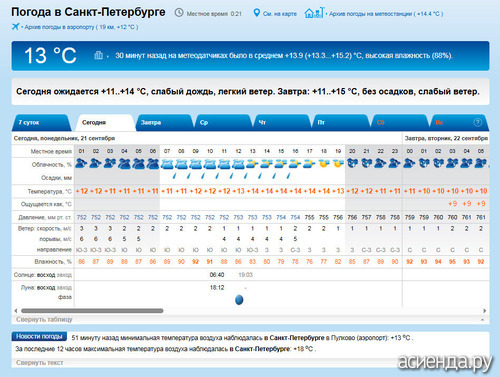Click the sunny cloud icon at 18 hours
The height and width of the screenshot is (377, 500).
(x=323, y=163)
